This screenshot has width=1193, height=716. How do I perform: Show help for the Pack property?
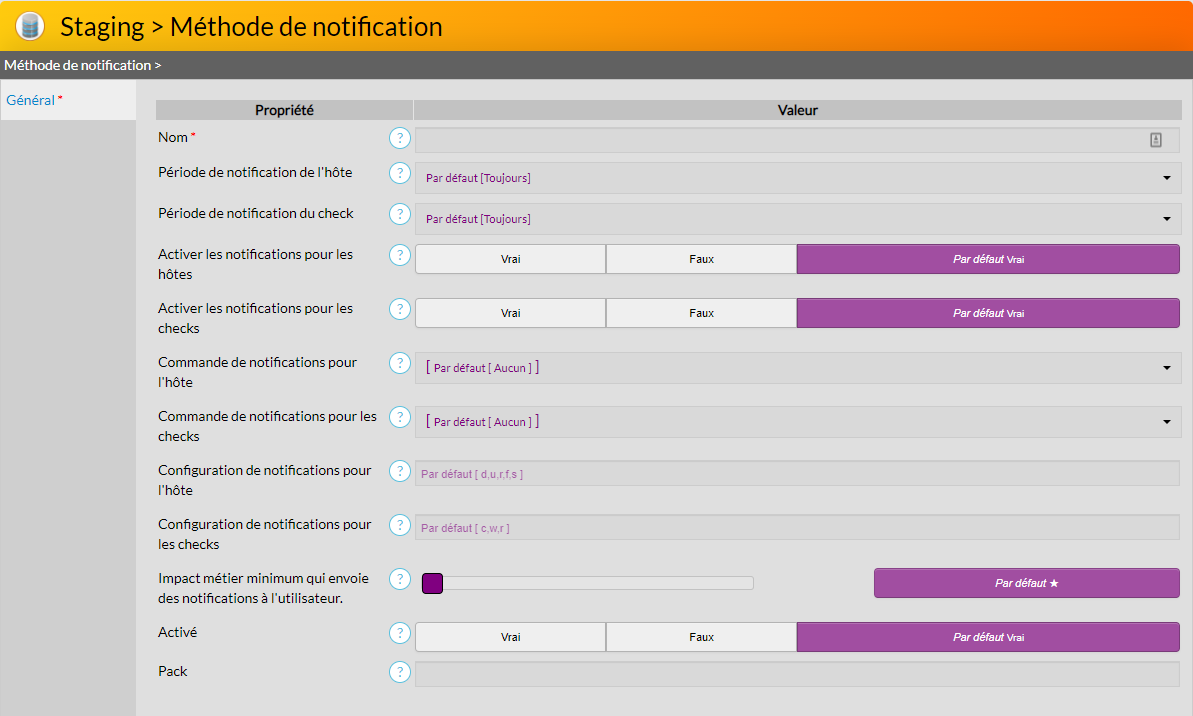pyautogui.click(x=400, y=672)
